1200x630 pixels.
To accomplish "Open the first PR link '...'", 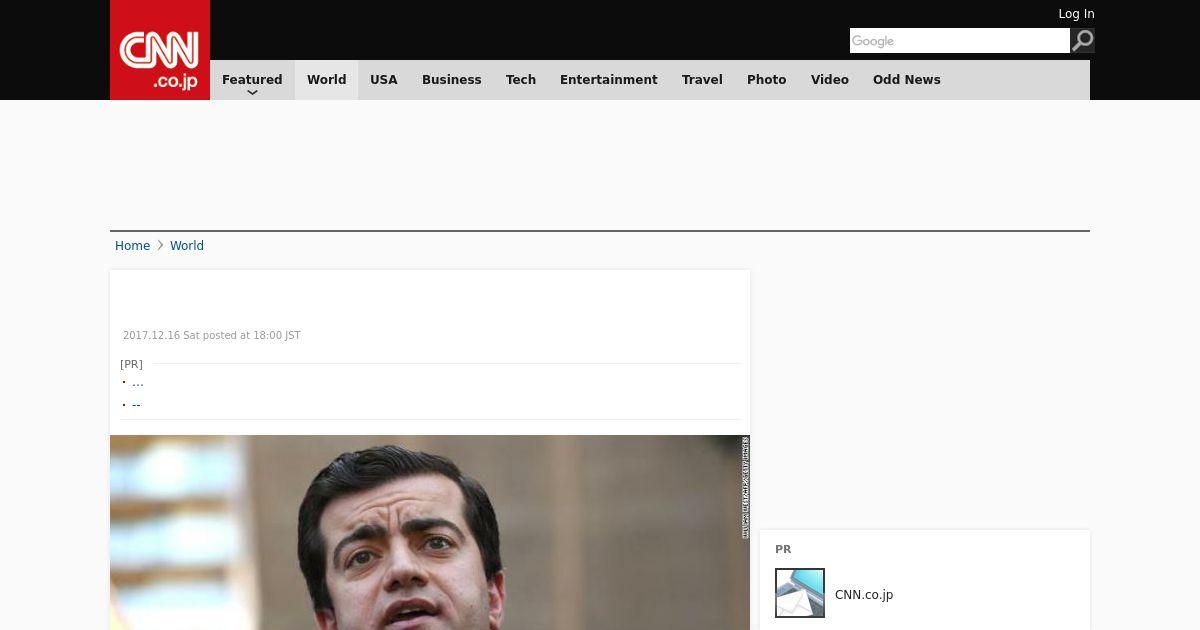I will (x=138, y=382).
